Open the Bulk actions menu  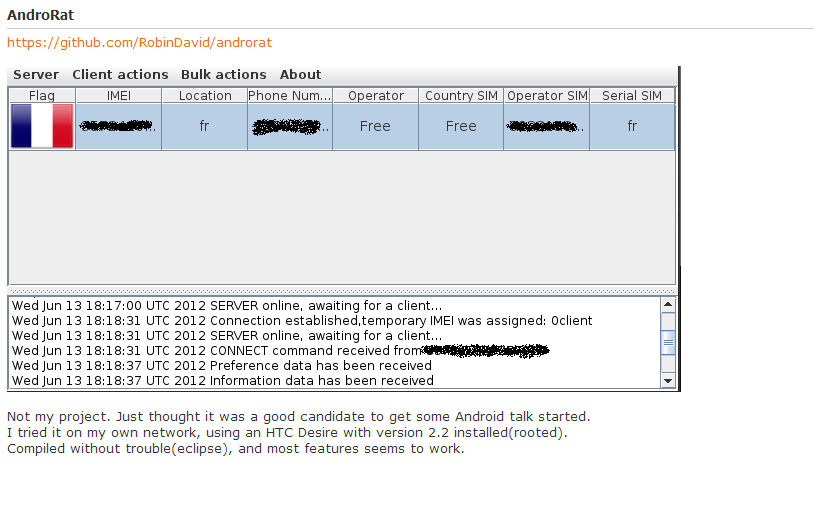click(223, 75)
